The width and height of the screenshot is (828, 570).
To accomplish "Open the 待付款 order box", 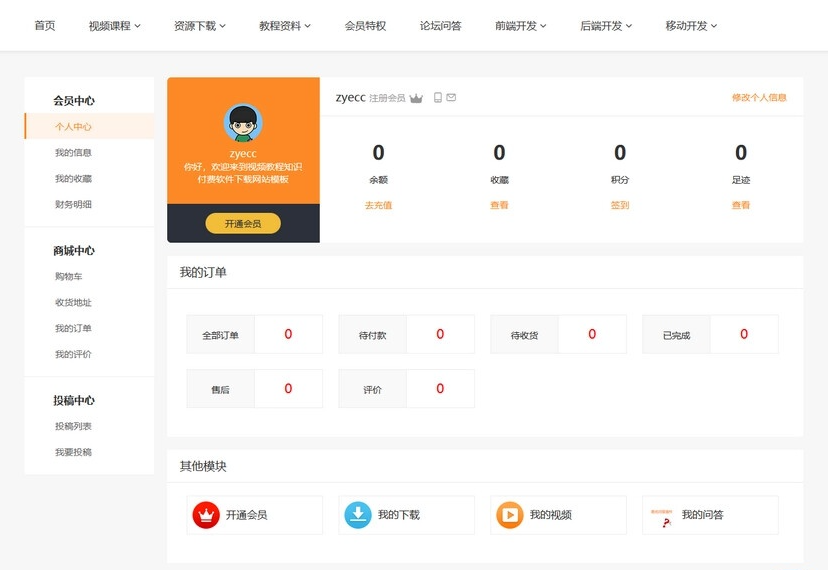I will click(407, 334).
